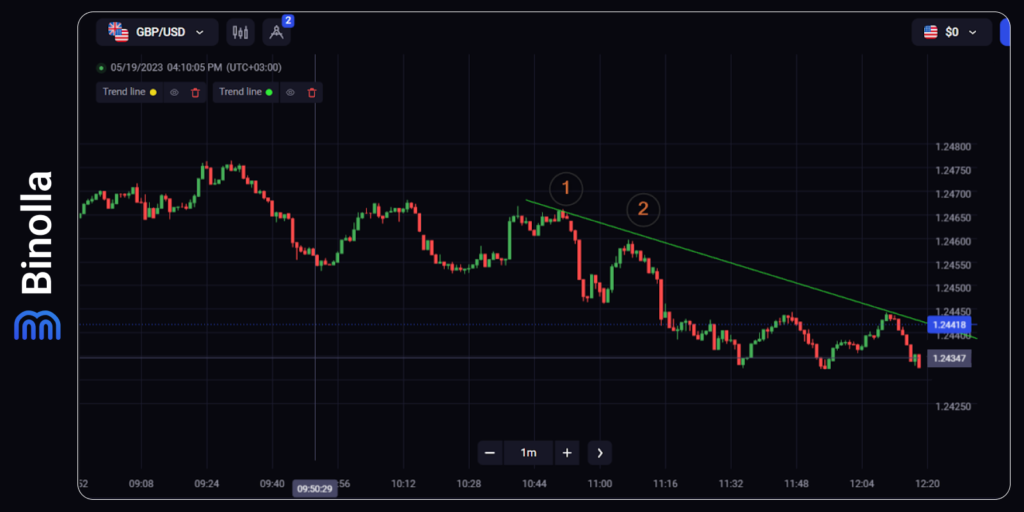Click the yellow color dot of the first Trend line
1024x512 pixels.
(153, 93)
